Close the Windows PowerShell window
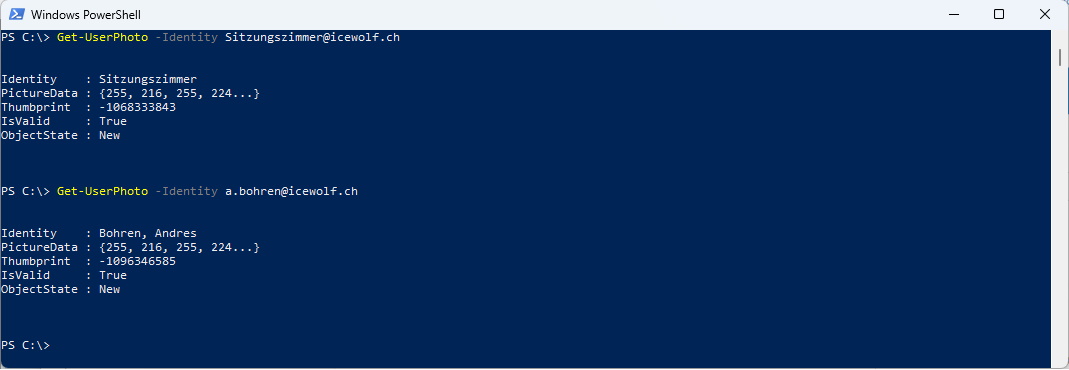The image size is (1069, 370). coord(1044,14)
